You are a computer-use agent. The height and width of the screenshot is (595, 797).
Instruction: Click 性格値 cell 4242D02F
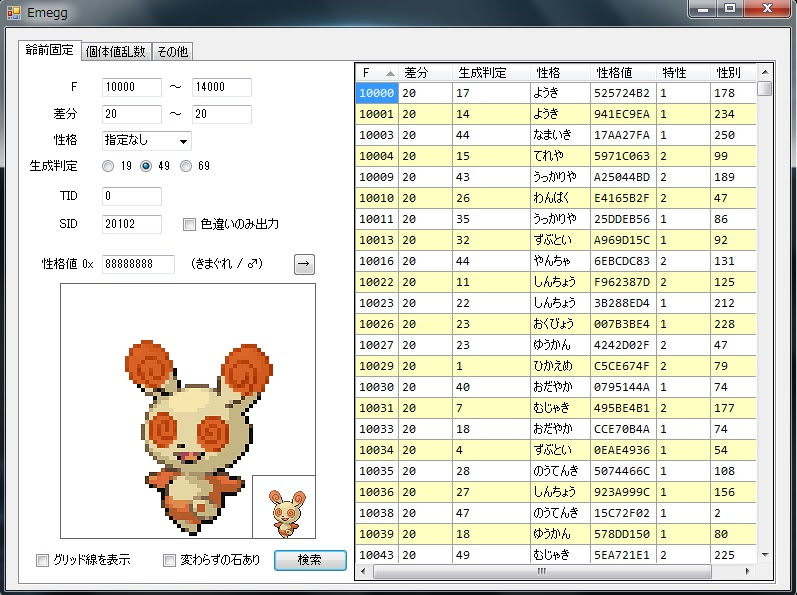point(624,346)
